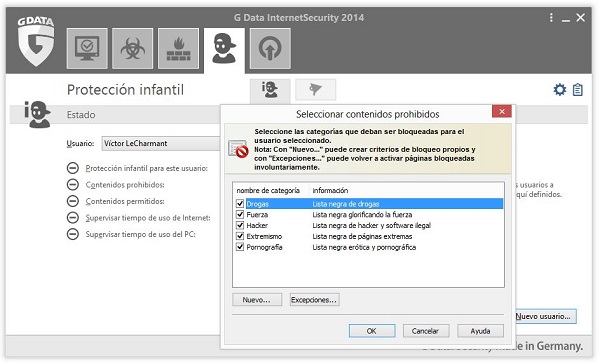Open the virus protection biohazard tab
The height and width of the screenshot is (364, 600).
[x=132, y=49]
